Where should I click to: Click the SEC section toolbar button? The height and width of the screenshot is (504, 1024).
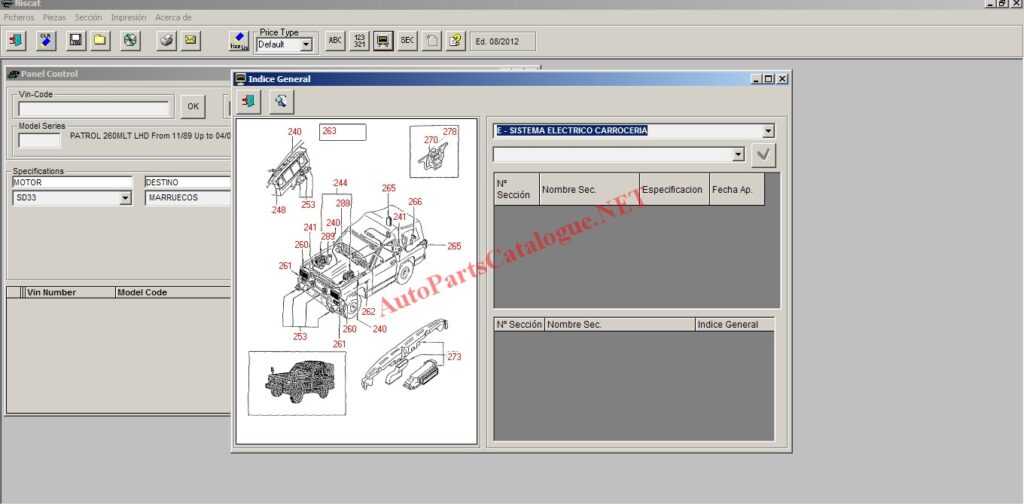click(408, 40)
